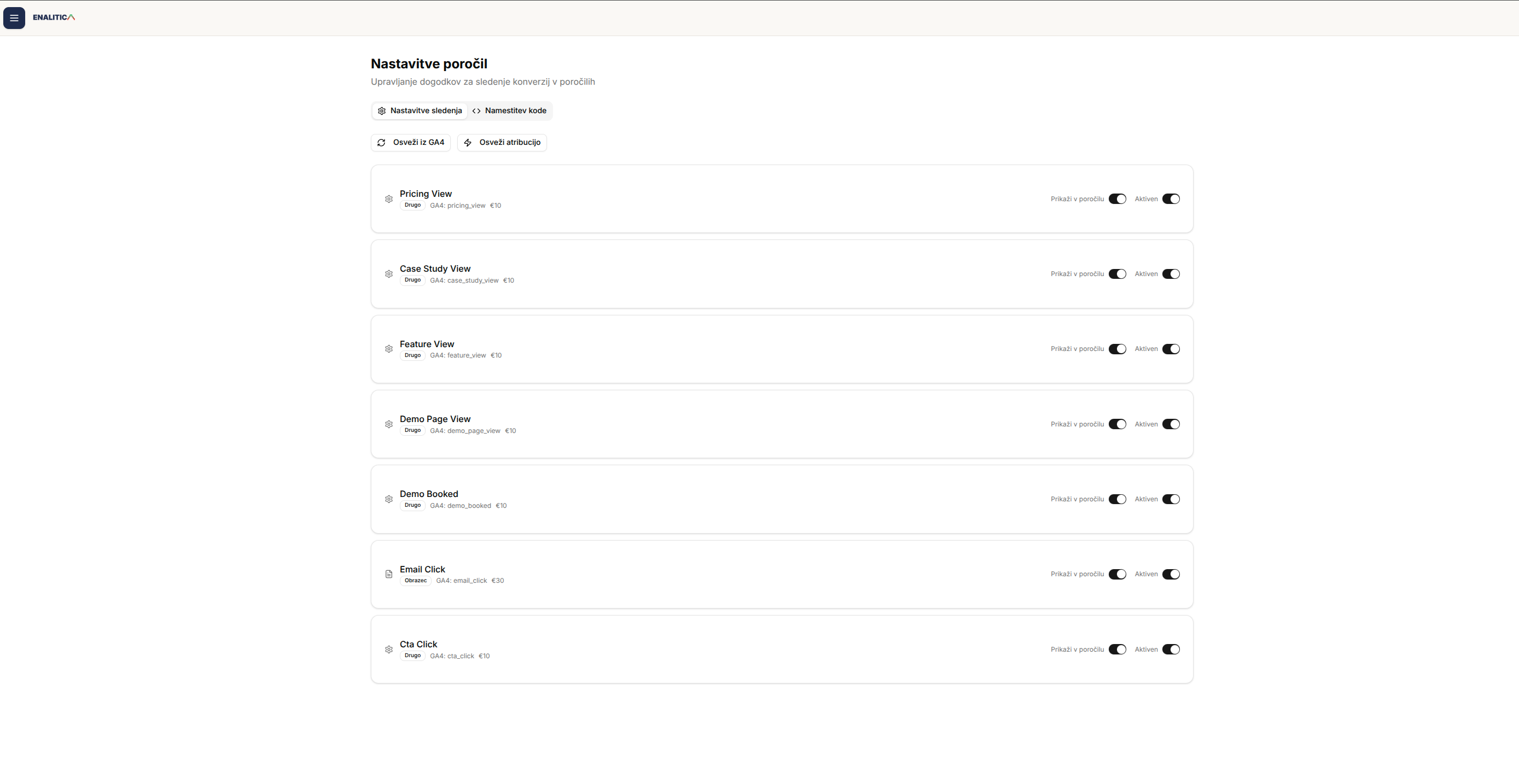Select the Nastavitve sledenja tab
Image resolution: width=1519 pixels, height=784 pixels.
(x=420, y=111)
